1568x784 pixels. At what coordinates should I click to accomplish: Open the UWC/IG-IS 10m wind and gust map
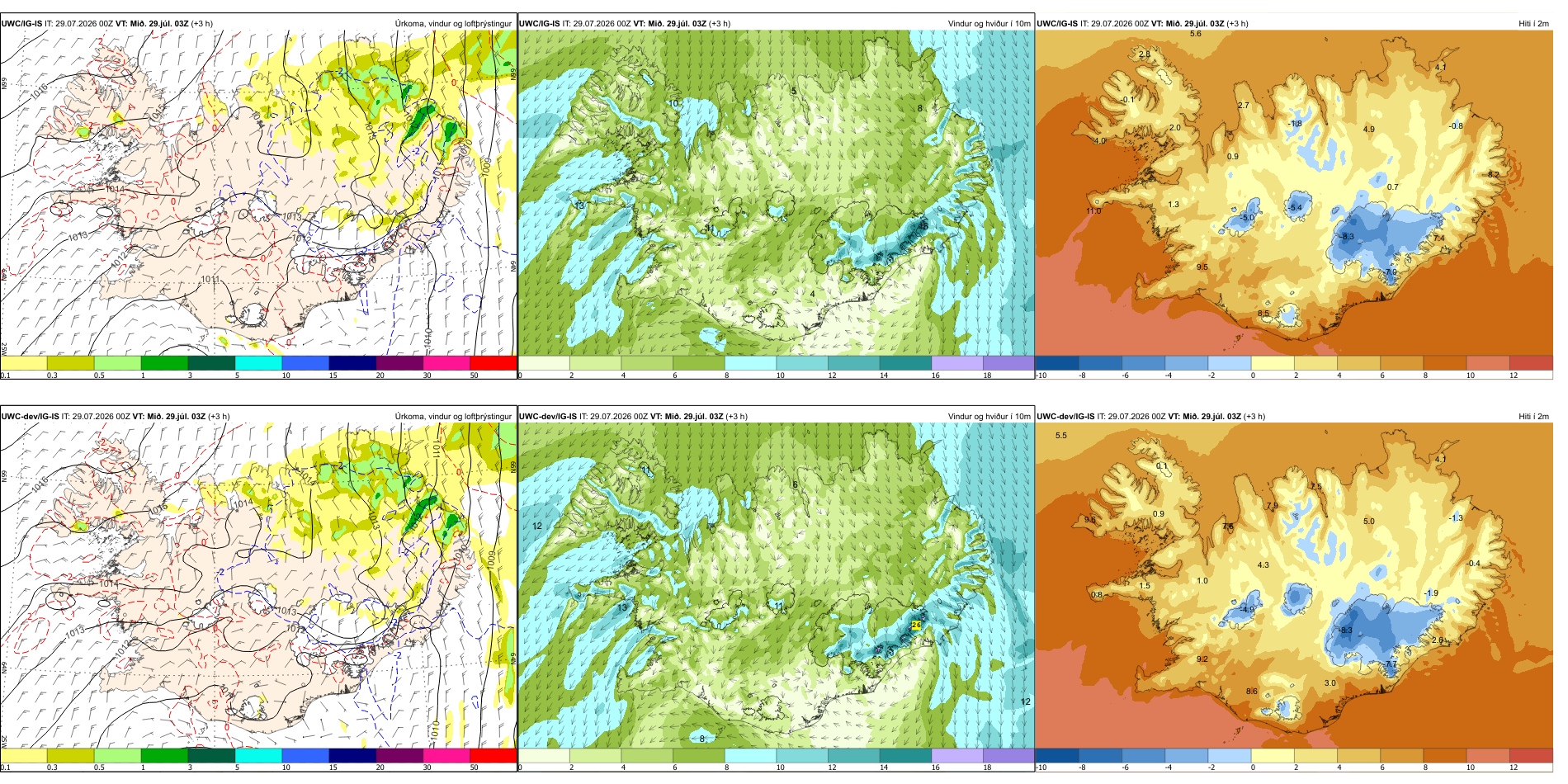[x=776, y=197]
